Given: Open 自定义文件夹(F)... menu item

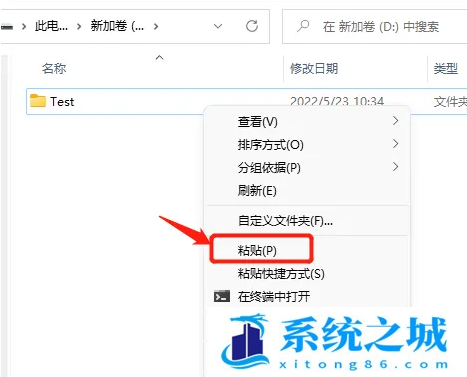Looking at the screenshot, I should tap(285, 221).
